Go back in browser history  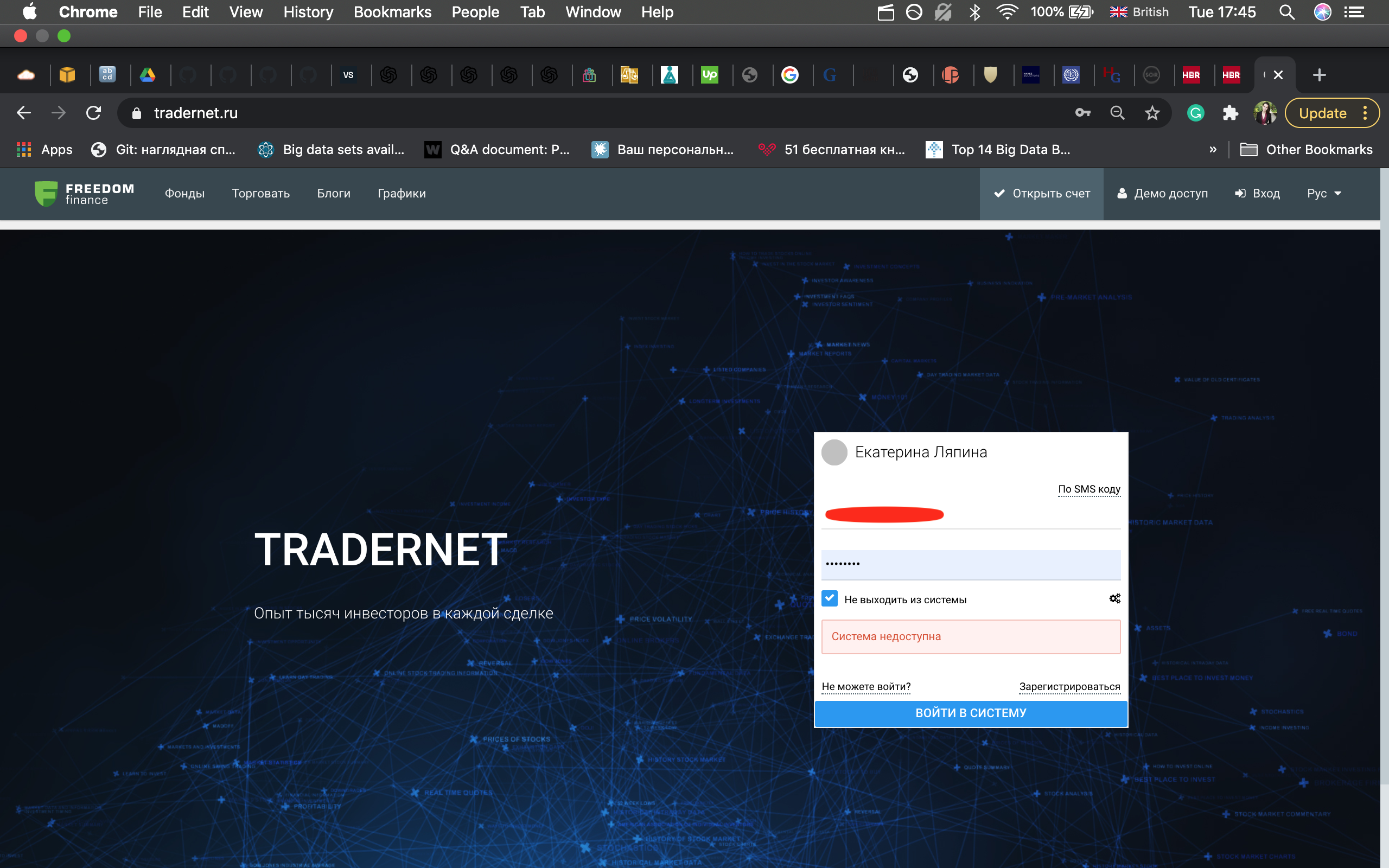click(x=23, y=113)
